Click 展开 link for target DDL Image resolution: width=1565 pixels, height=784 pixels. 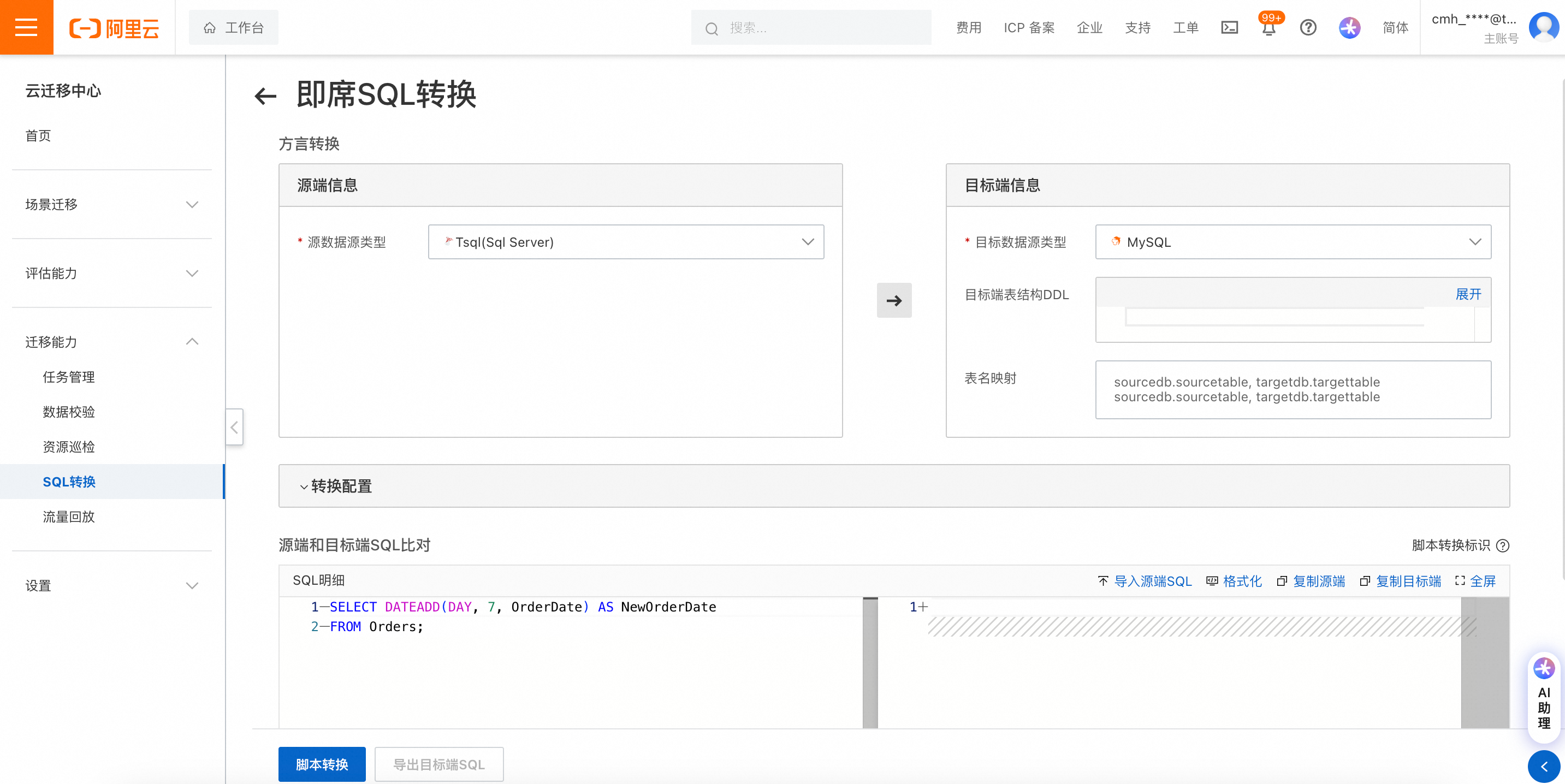tap(1468, 294)
